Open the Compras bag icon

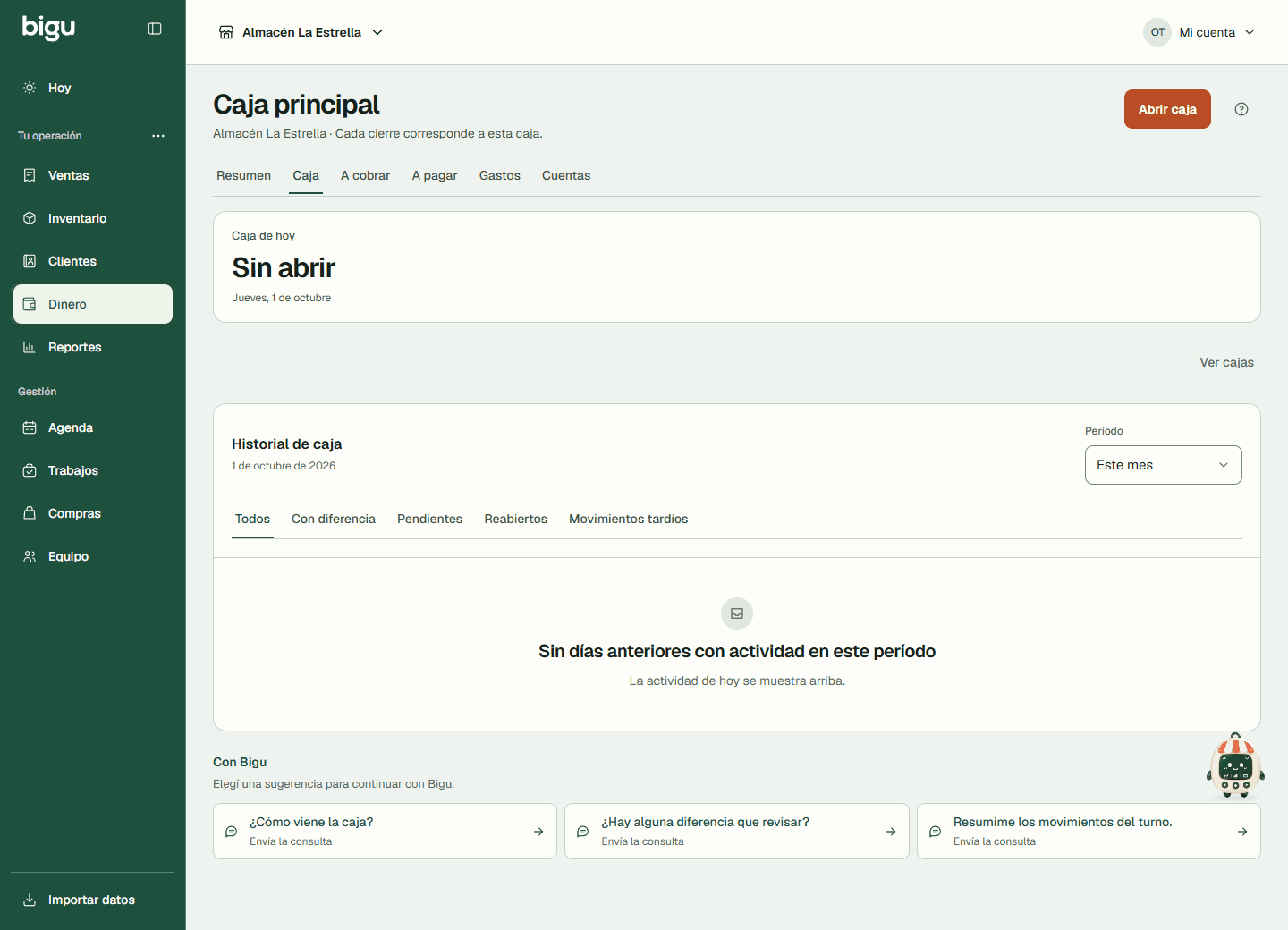tap(30, 513)
